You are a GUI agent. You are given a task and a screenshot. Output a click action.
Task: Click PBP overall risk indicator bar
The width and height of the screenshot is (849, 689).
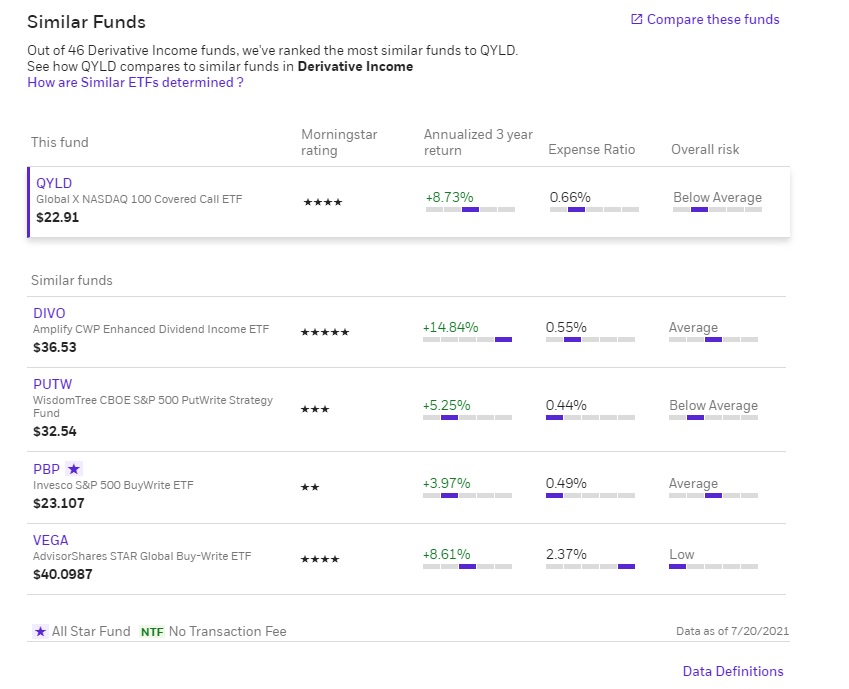[714, 496]
